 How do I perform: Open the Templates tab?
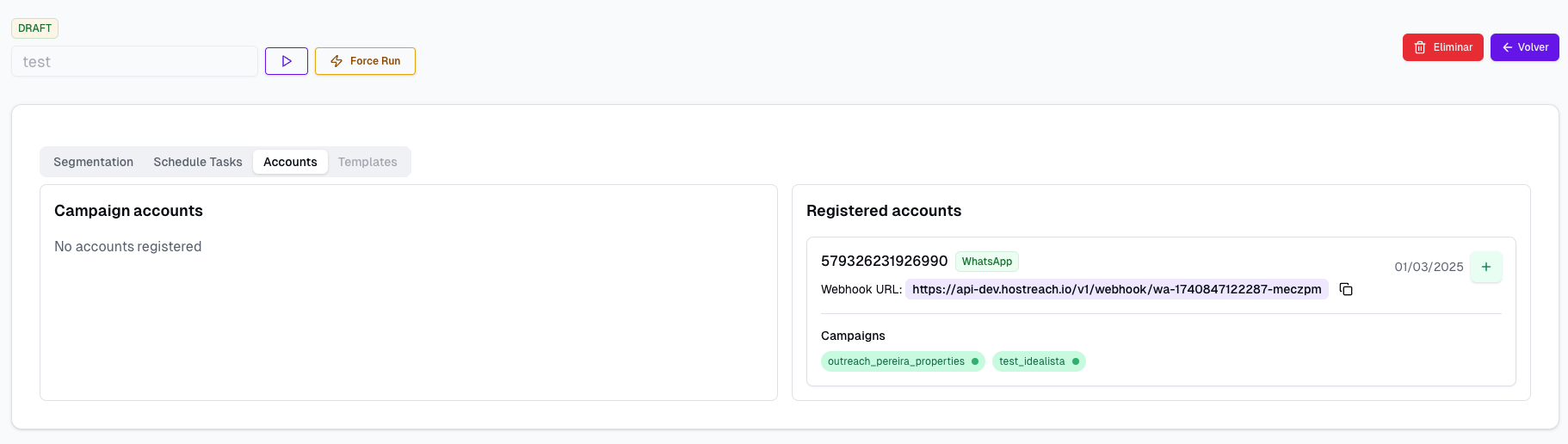point(367,162)
